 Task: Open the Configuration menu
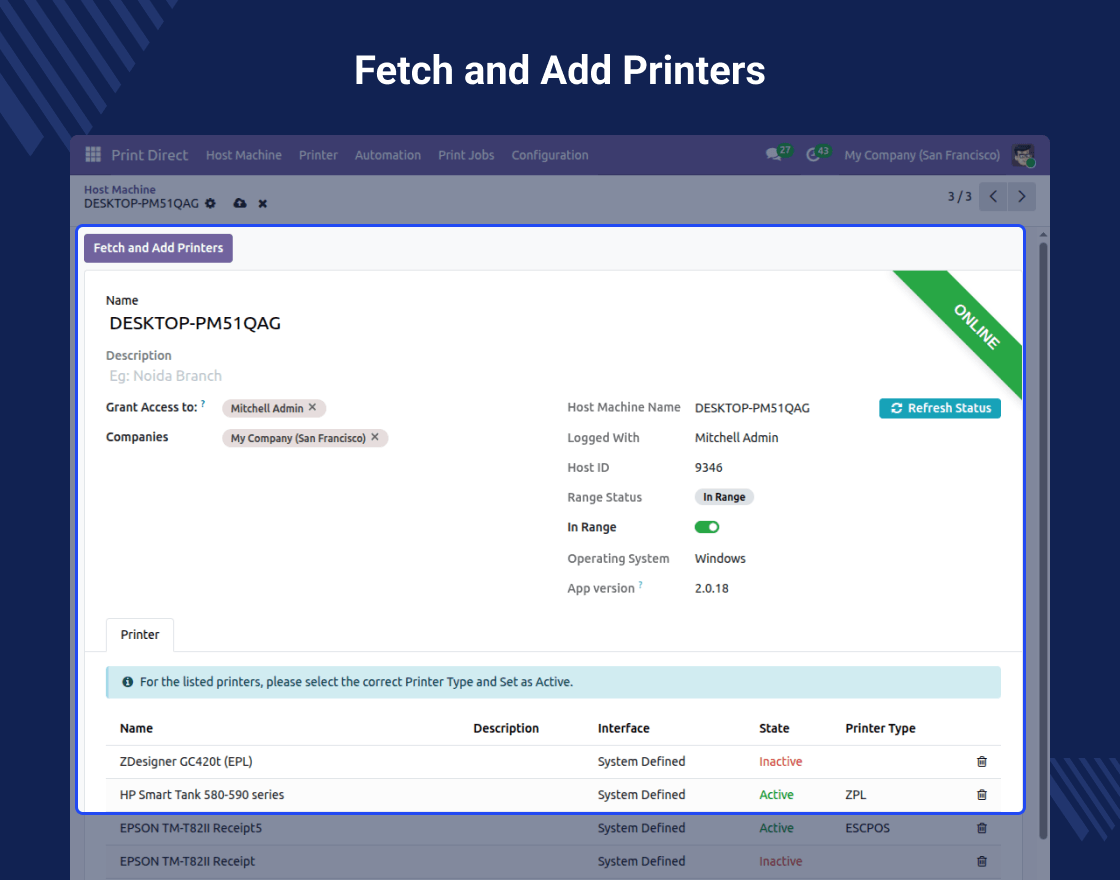549,155
